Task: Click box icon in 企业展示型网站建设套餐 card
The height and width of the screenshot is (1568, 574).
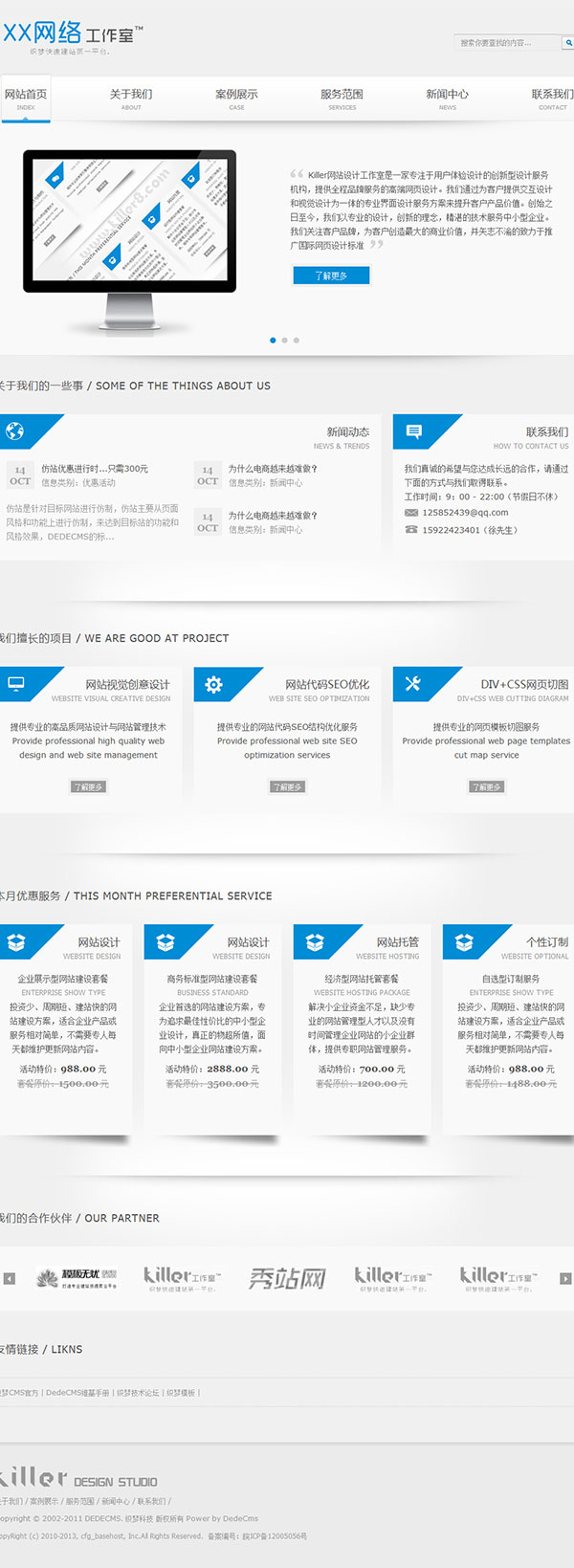Action: [x=16, y=942]
